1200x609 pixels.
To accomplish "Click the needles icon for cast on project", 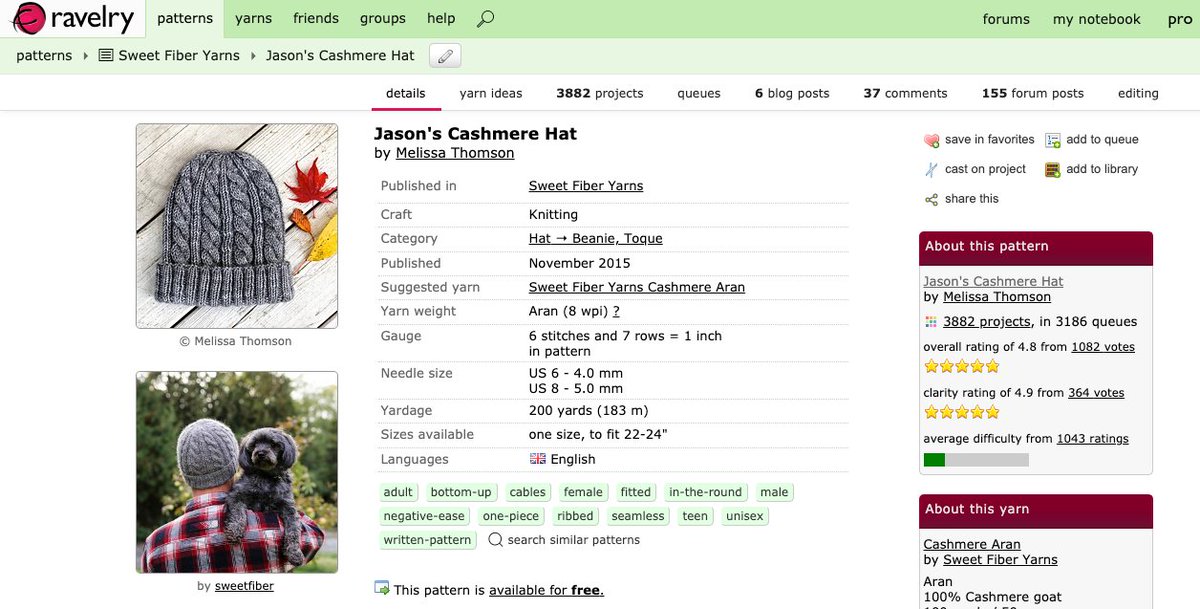I will pos(932,170).
